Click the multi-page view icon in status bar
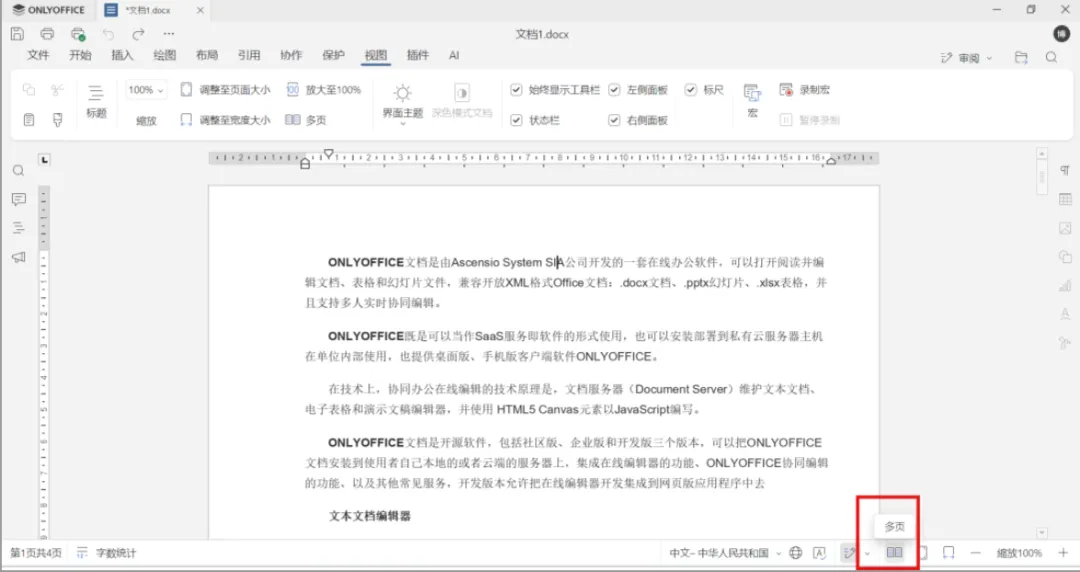The width and height of the screenshot is (1080, 572). tap(894, 552)
